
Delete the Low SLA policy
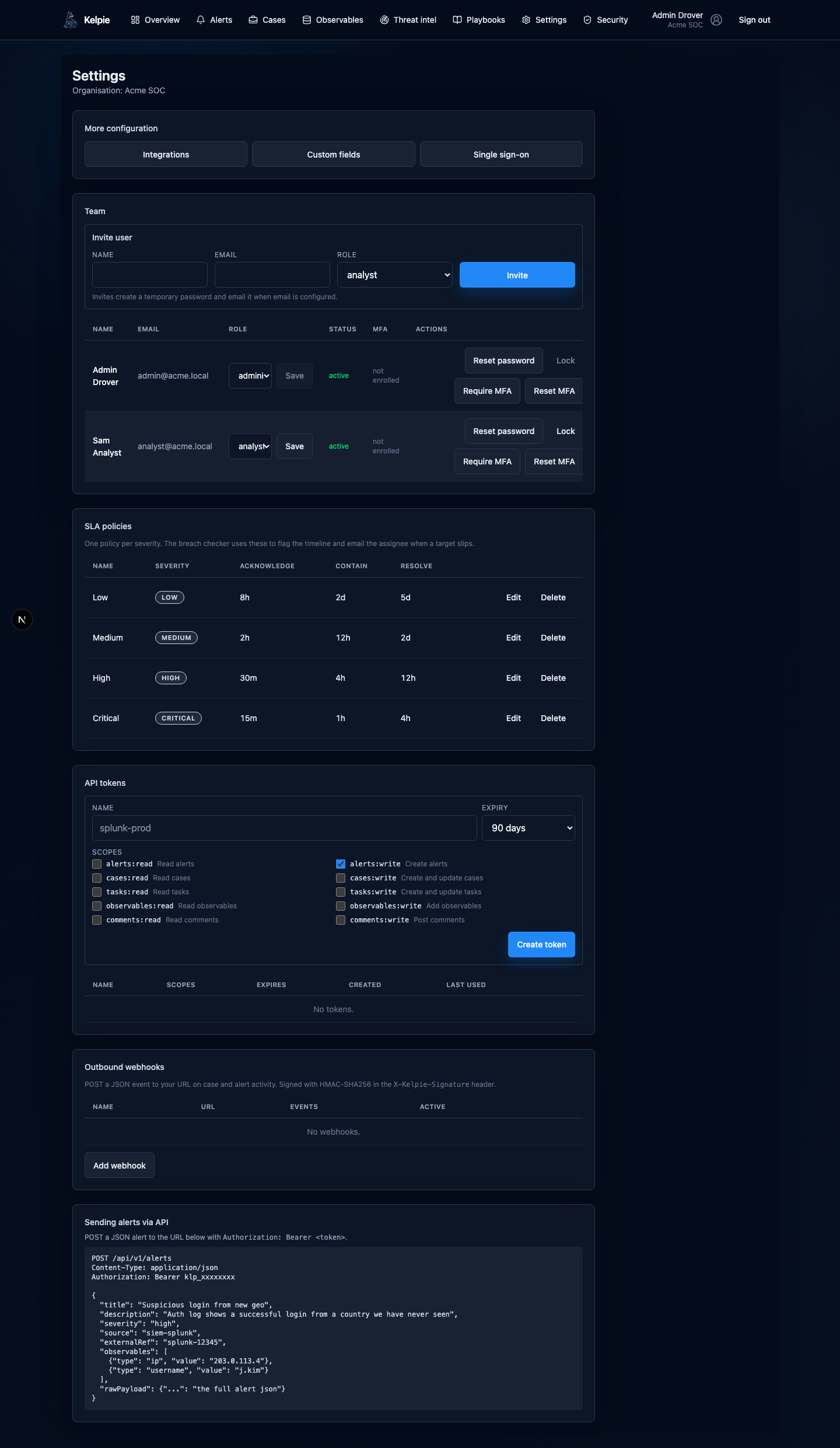[x=553, y=597]
